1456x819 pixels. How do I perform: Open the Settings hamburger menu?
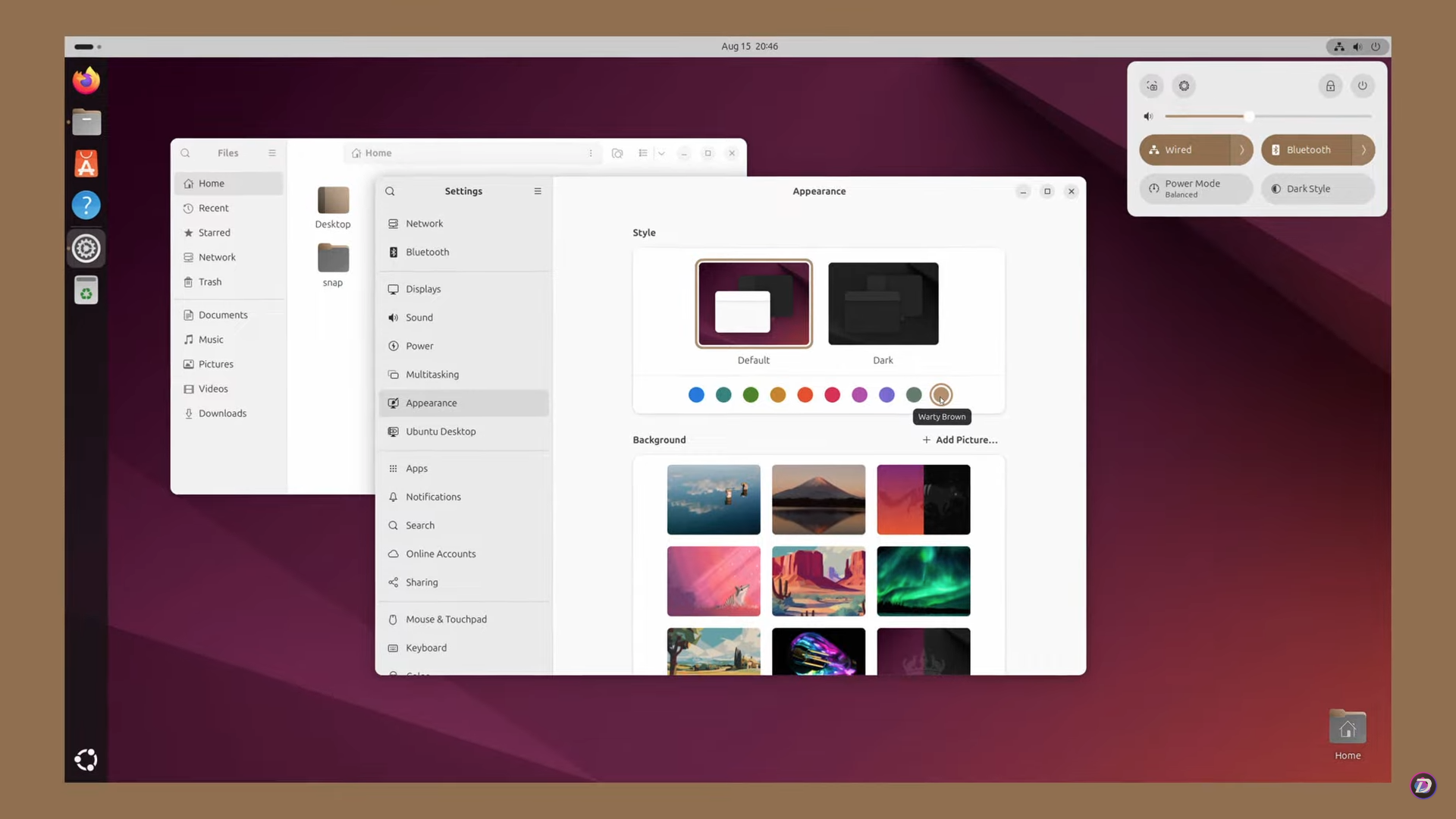click(538, 191)
